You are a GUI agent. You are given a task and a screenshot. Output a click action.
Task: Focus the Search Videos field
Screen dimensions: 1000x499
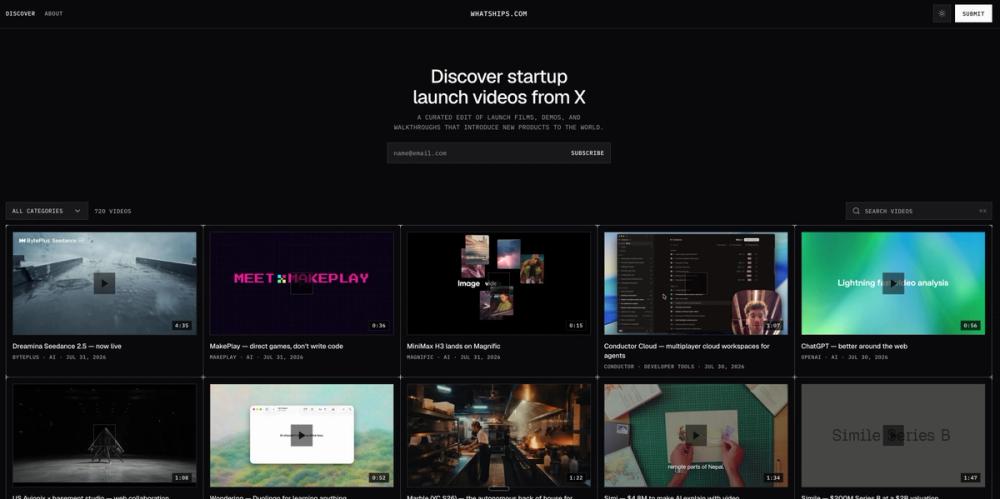[x=918, y=211]
